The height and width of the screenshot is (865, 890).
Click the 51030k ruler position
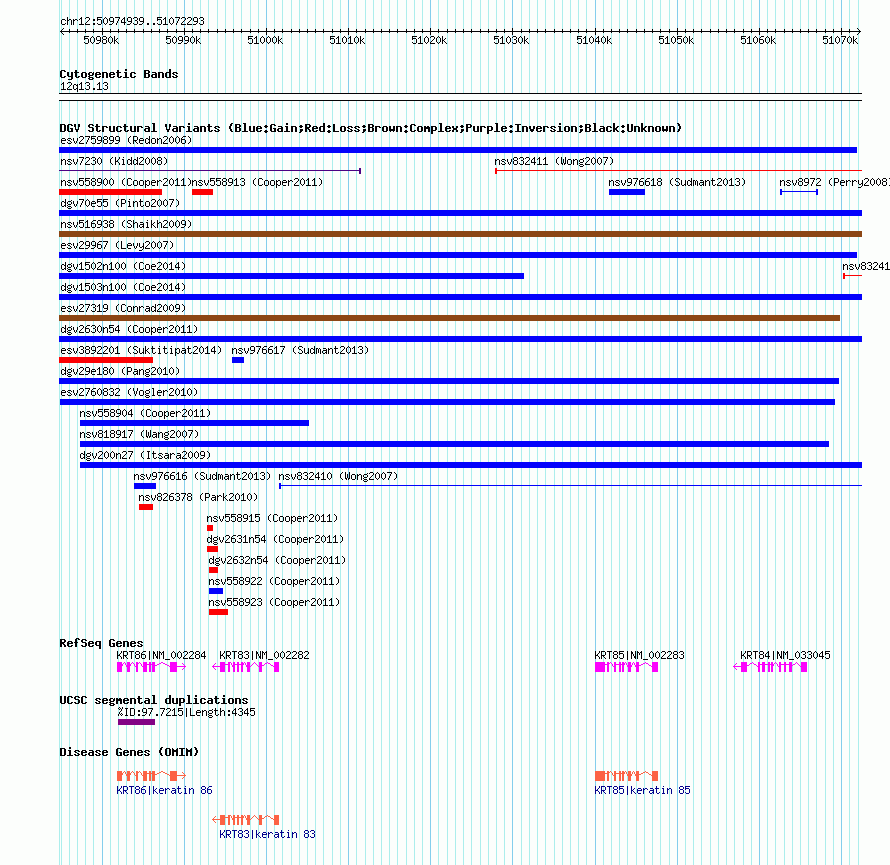click(x=511, y=40)
